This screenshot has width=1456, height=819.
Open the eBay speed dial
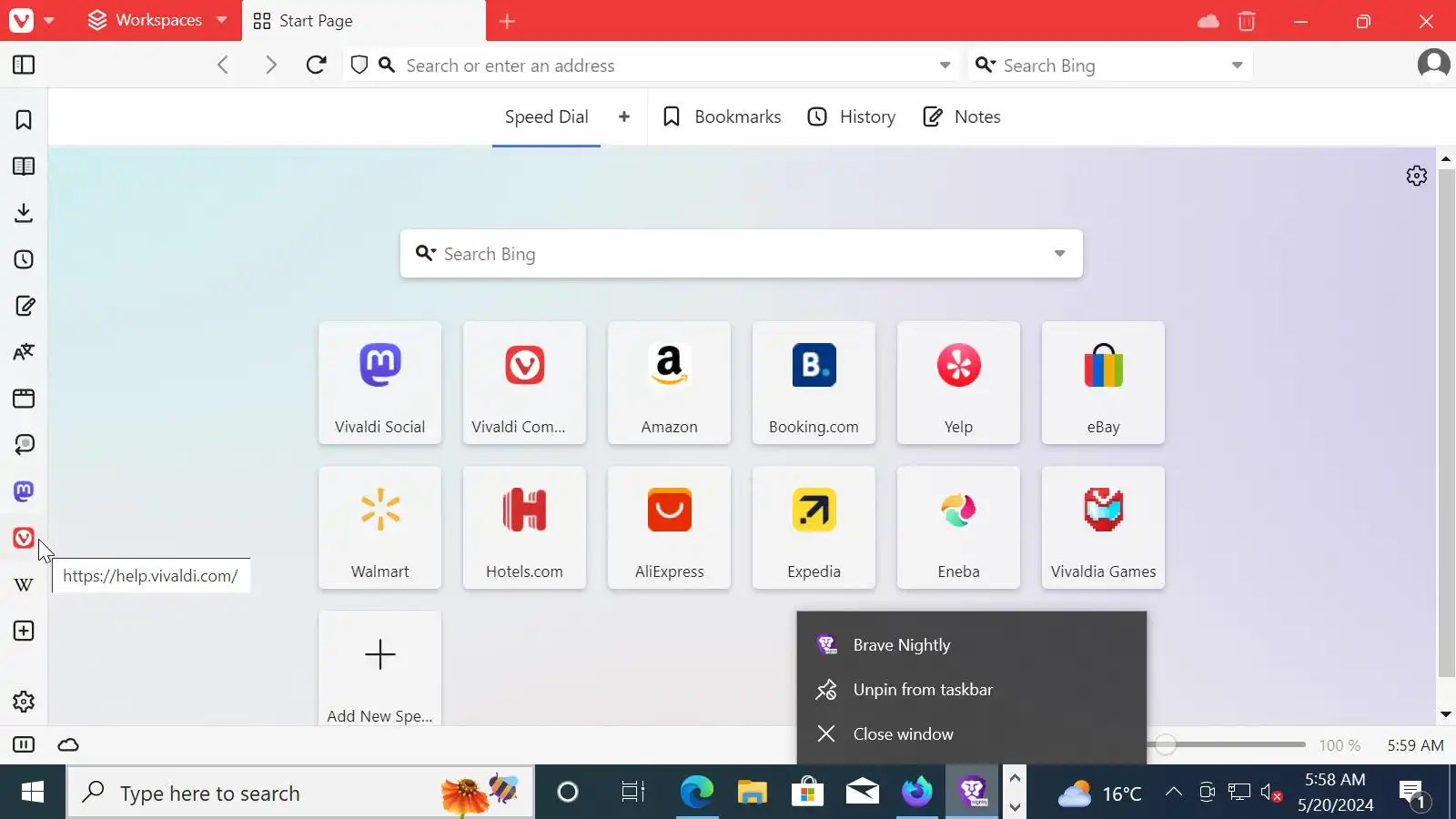click(1103, 383)
